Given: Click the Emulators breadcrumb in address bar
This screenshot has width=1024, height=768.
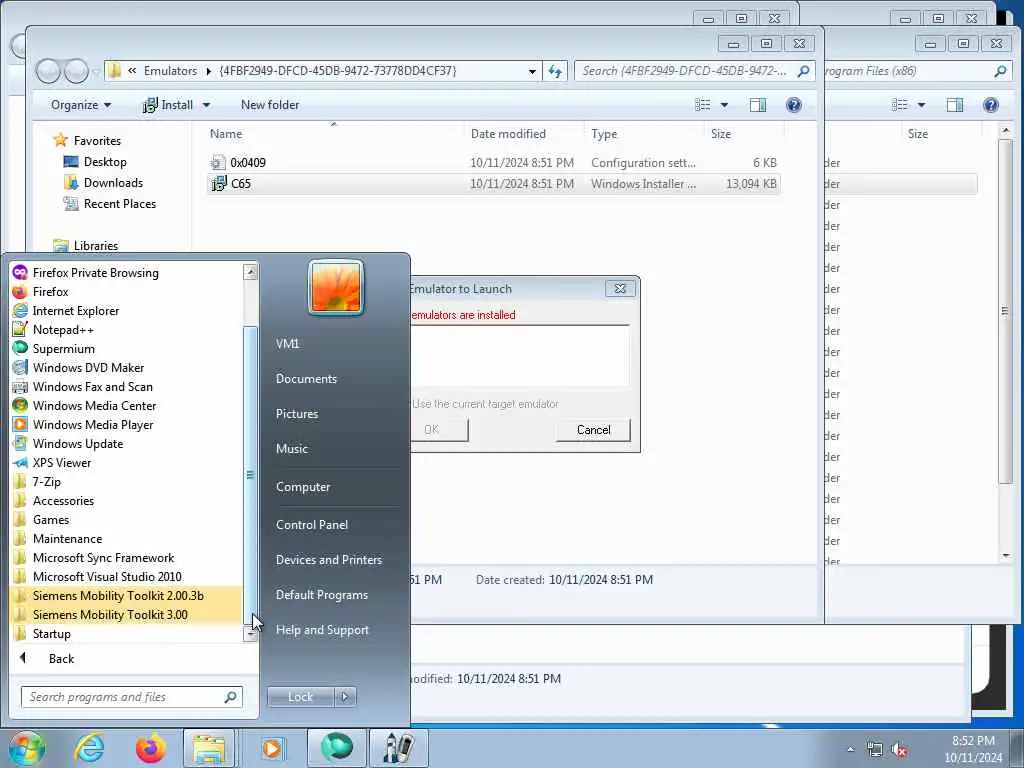Looking at the screenshot, I should (170, 71).
